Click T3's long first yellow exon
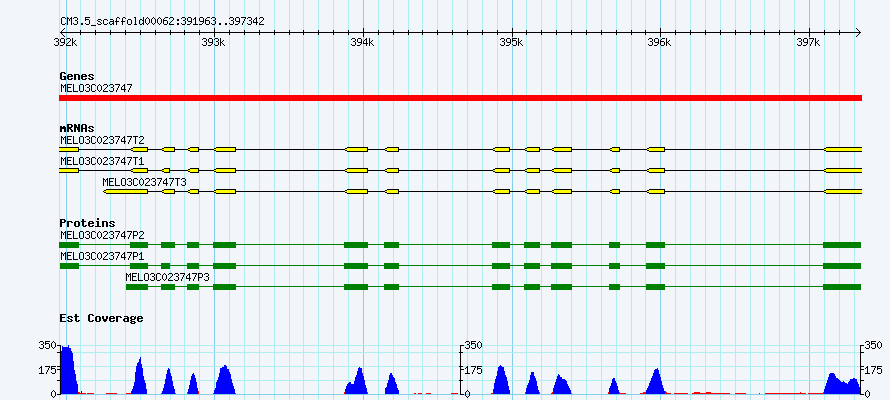 point(126,192)
